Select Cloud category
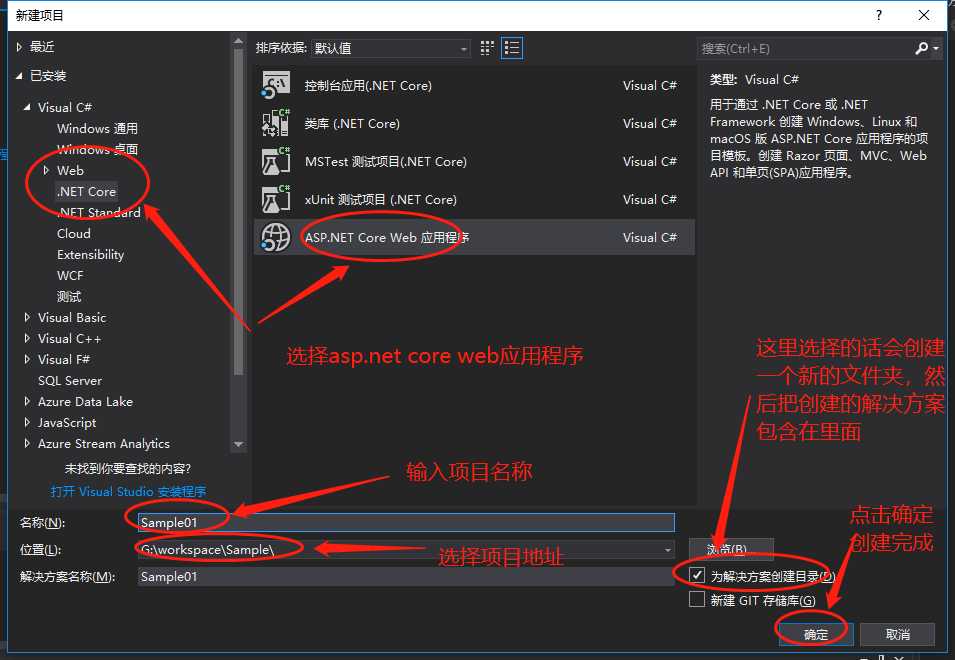The height and width of the screenshot is (660, 955). click(74, 233)
